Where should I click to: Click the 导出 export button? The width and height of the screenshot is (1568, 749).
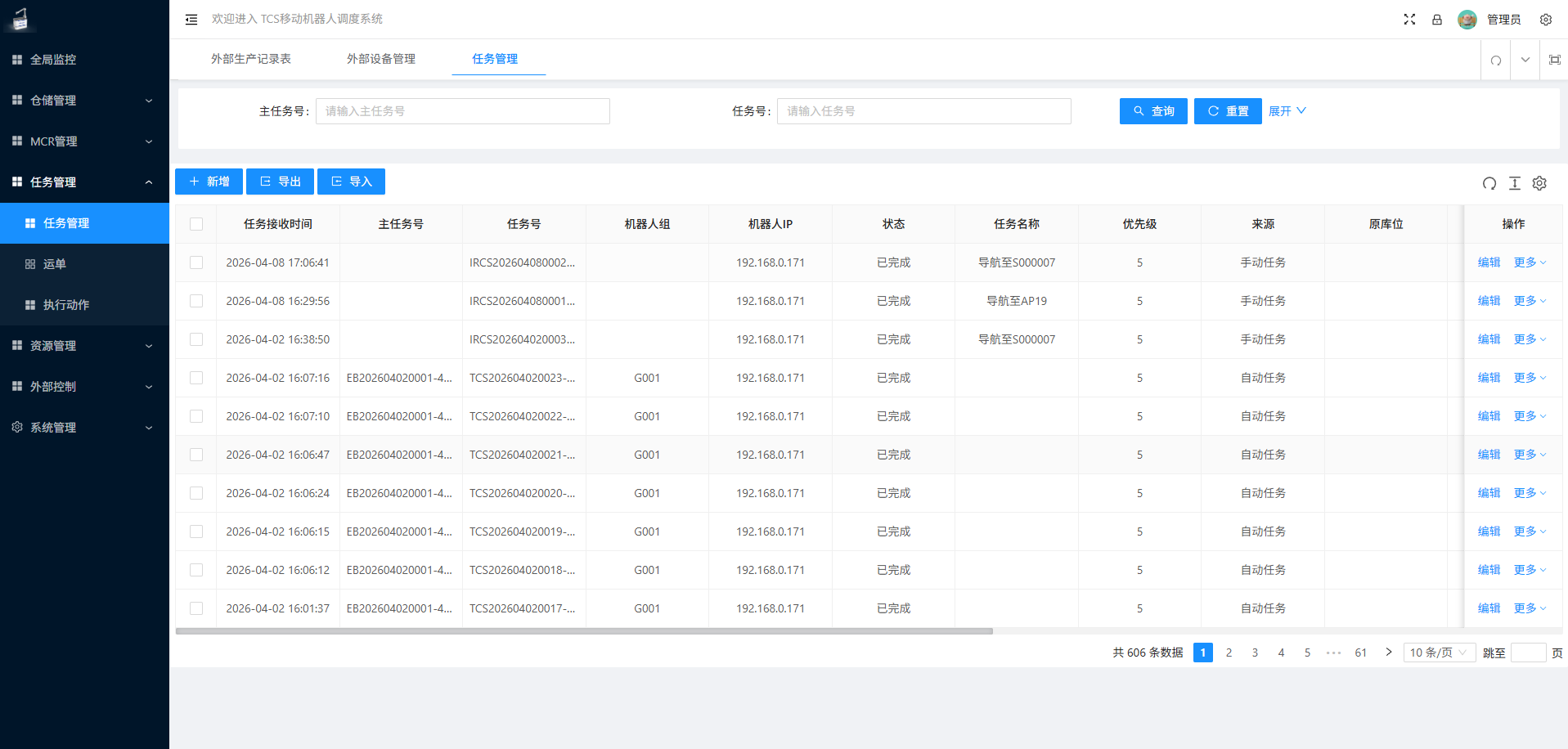280,182
